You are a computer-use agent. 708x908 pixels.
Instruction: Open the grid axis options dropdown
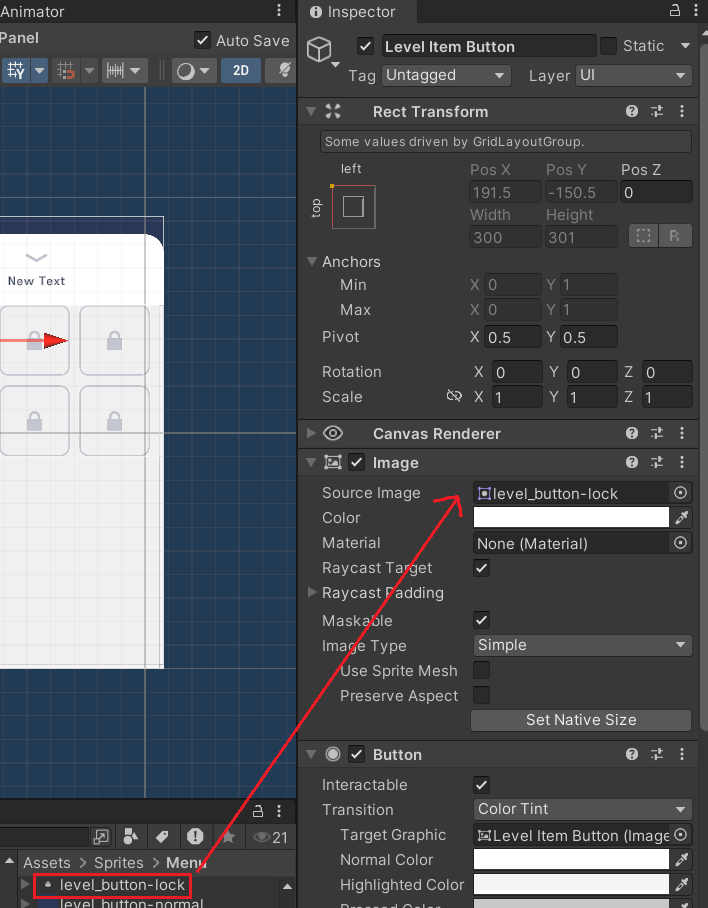(39, 71)
